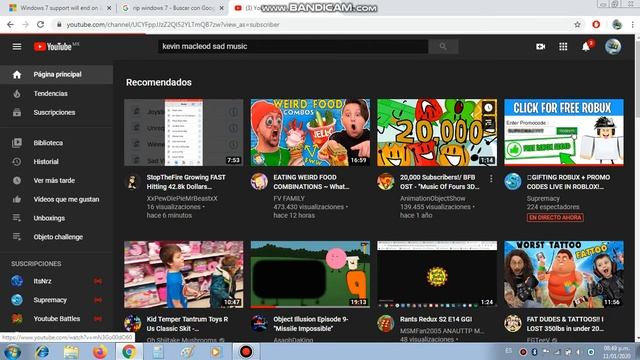Open Weird Food Combos video thumbnail
Screen dimensions: 640x360
tap(310, 132)
